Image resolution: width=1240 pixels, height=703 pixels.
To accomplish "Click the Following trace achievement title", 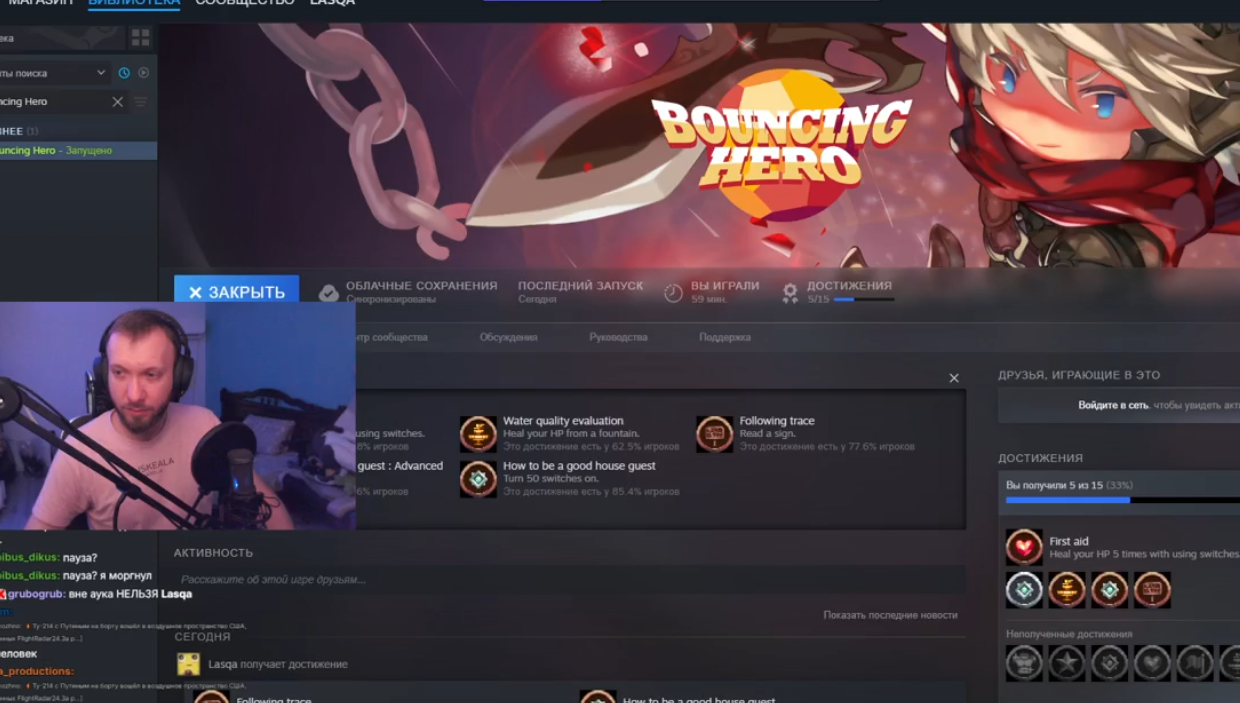I will coord(777,421).
